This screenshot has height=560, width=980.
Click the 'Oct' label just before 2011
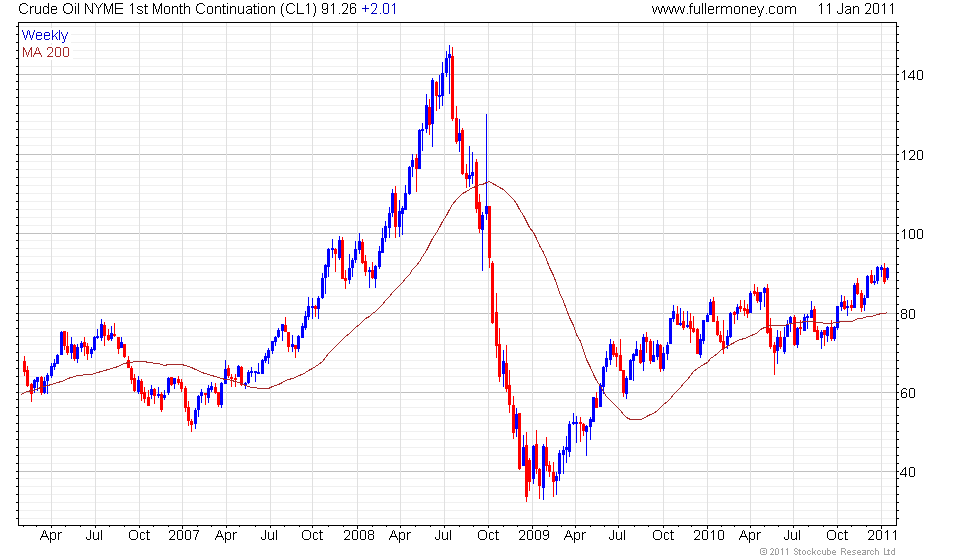(838, 536)
